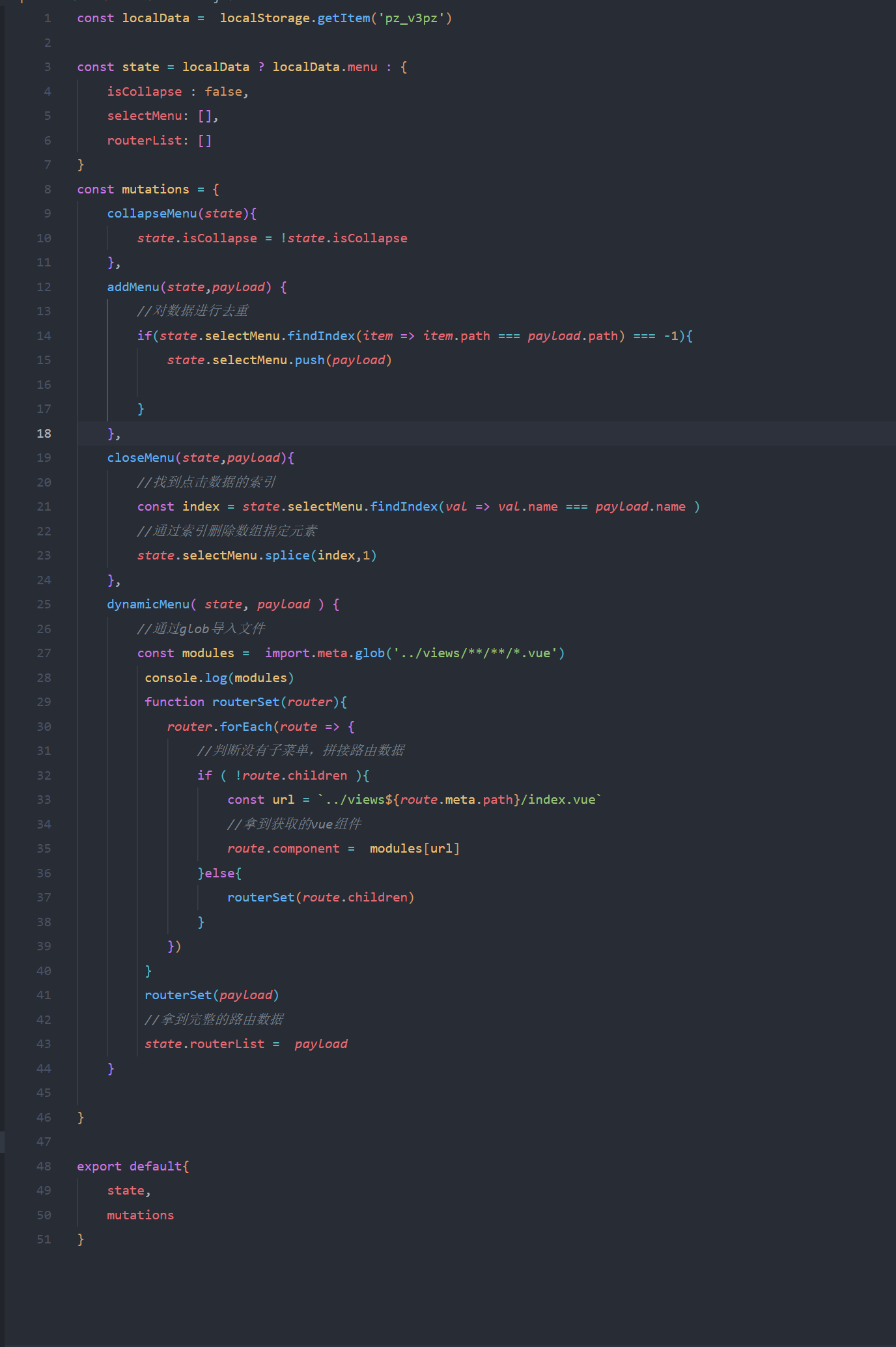Click 'export default{' on line 48
Image resolution: width=896 pixels, height=1347 pixels.
point(133,1167)
